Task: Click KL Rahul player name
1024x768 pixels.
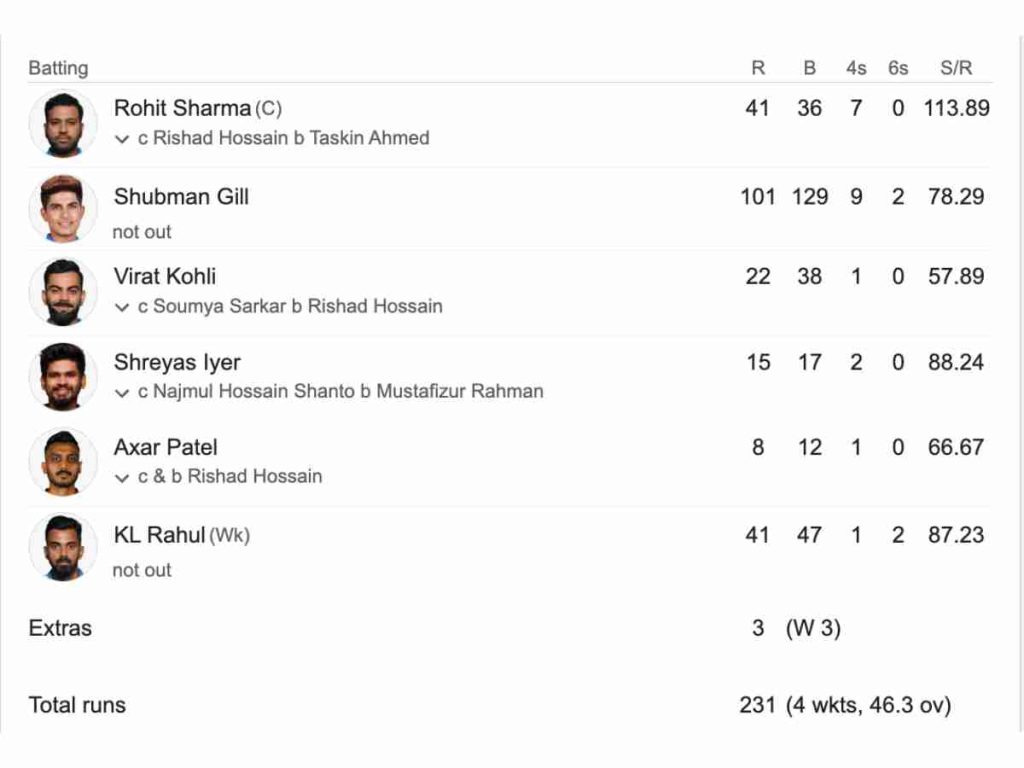Action: click(159, 535)
